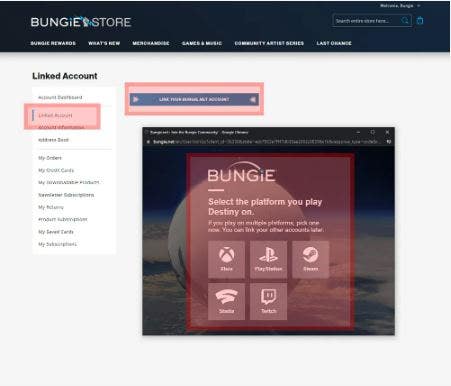Open My Credit Cards
Screen dimensions: 451x386
tap(56, 170)
